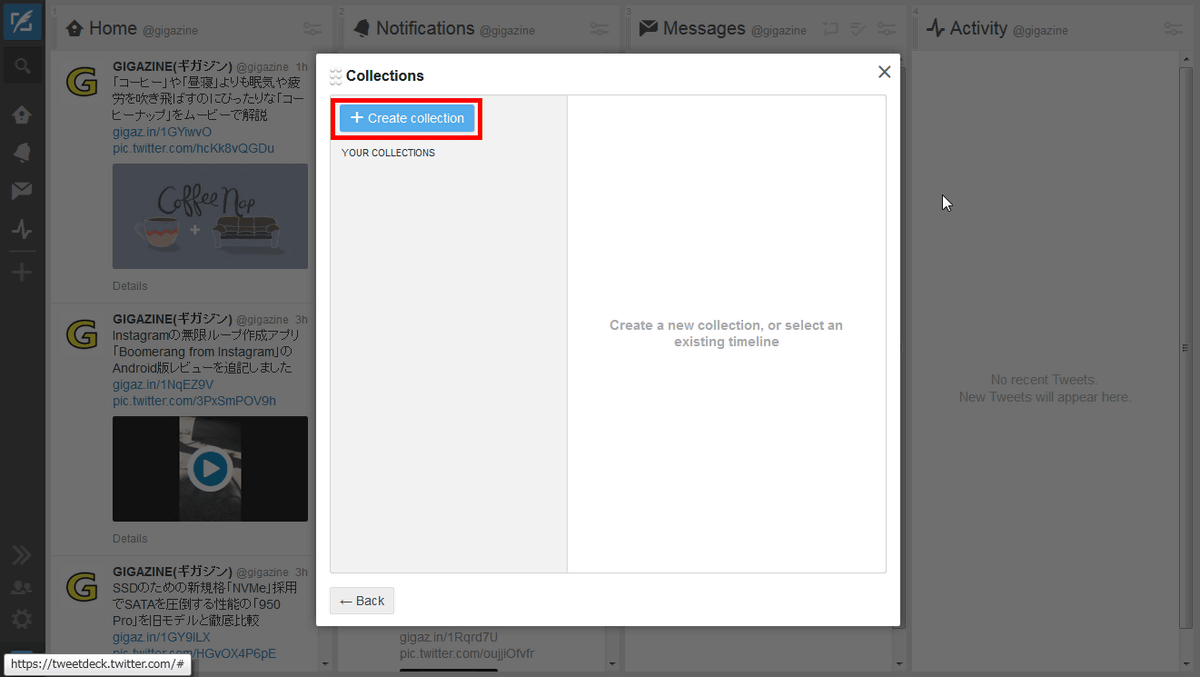Open the gigaz.in/1GYiwvO link
This screenshot has height=677, width=1200.
162,132
